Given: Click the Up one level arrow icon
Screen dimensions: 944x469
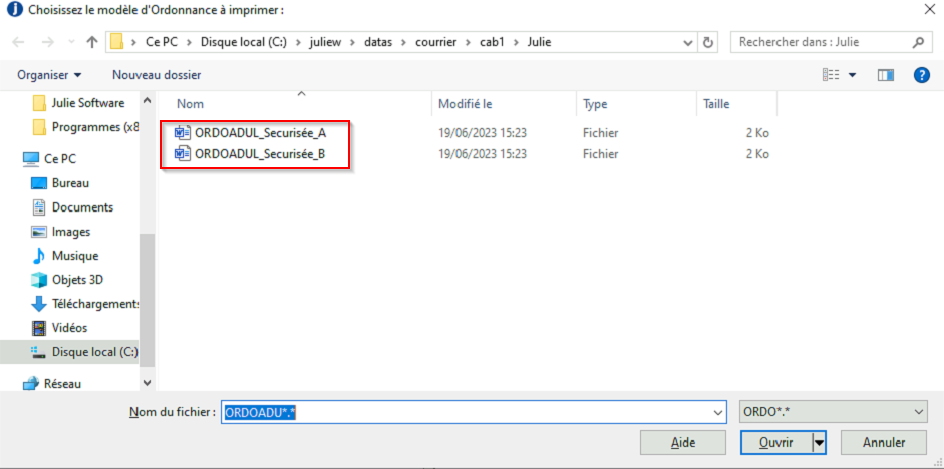Looking at the screenshot, I should [92, 42].
